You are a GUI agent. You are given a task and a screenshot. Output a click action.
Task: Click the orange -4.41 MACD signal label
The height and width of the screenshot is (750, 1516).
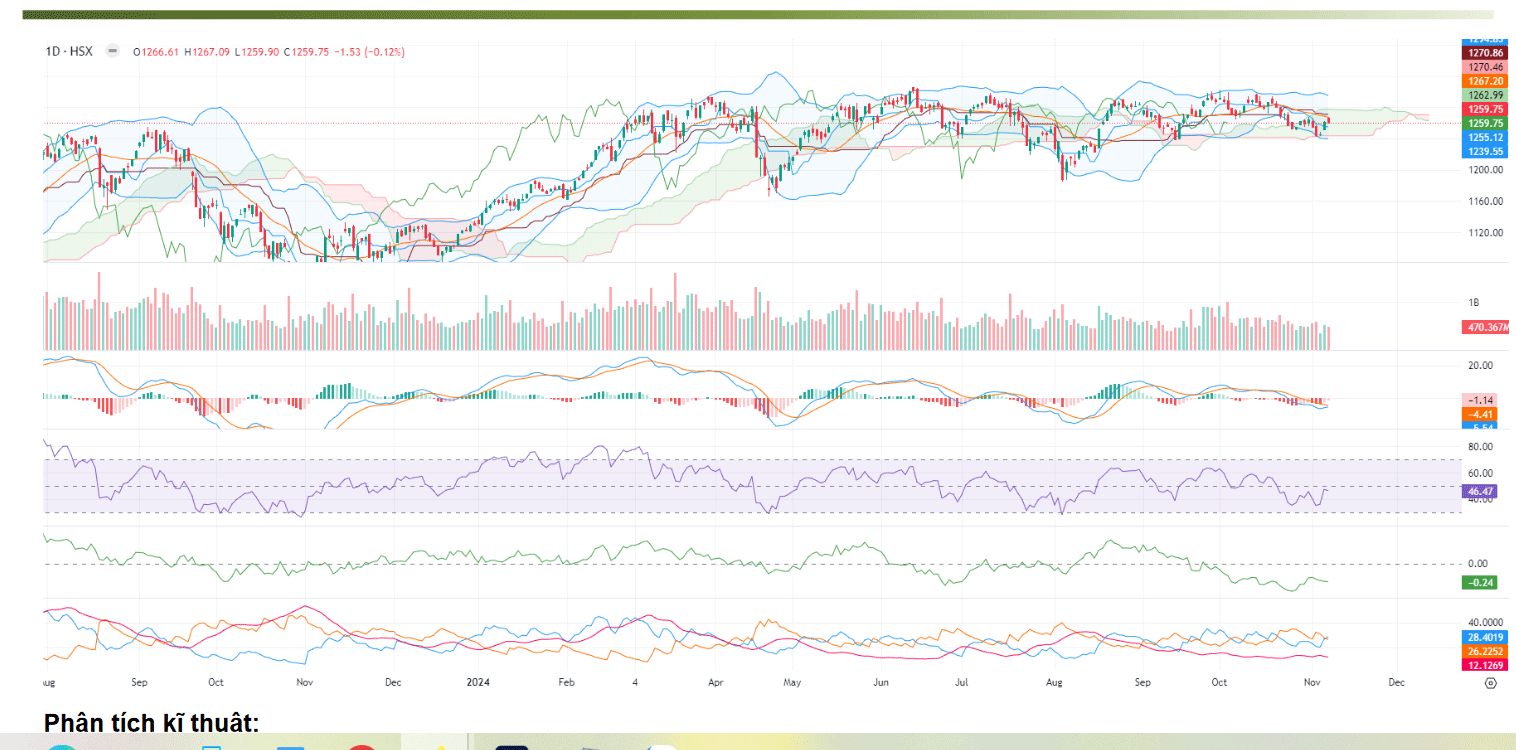point(1479,413)
